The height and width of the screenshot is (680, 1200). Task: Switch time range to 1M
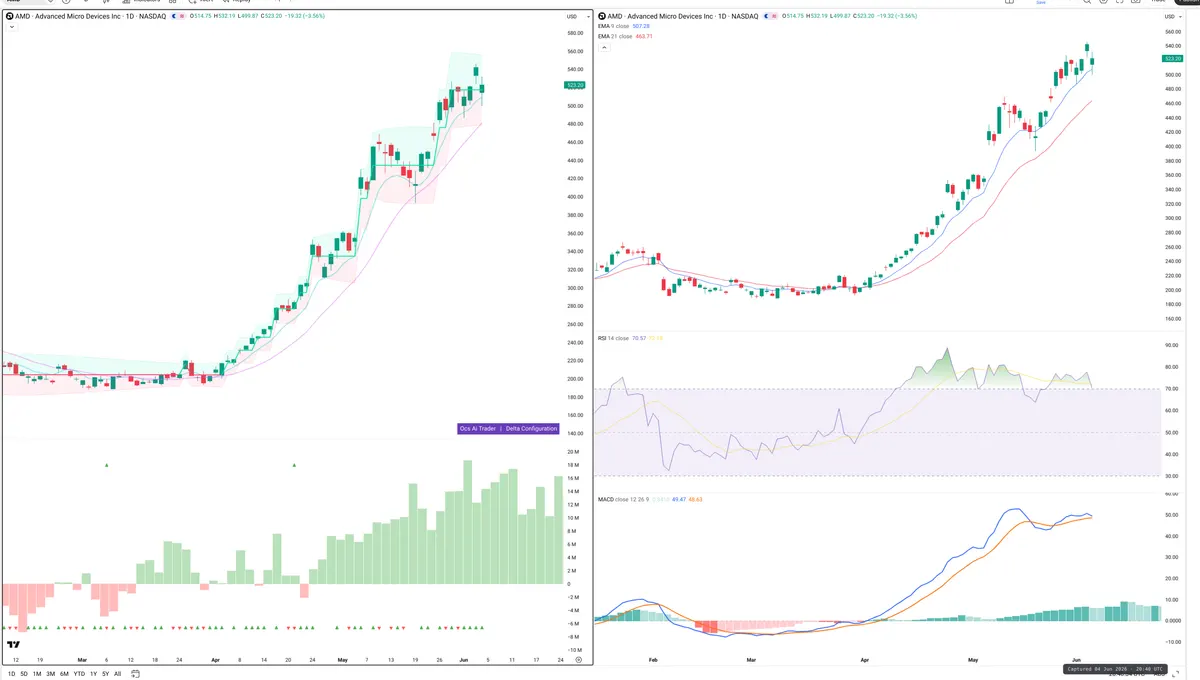tap(37, 674)
